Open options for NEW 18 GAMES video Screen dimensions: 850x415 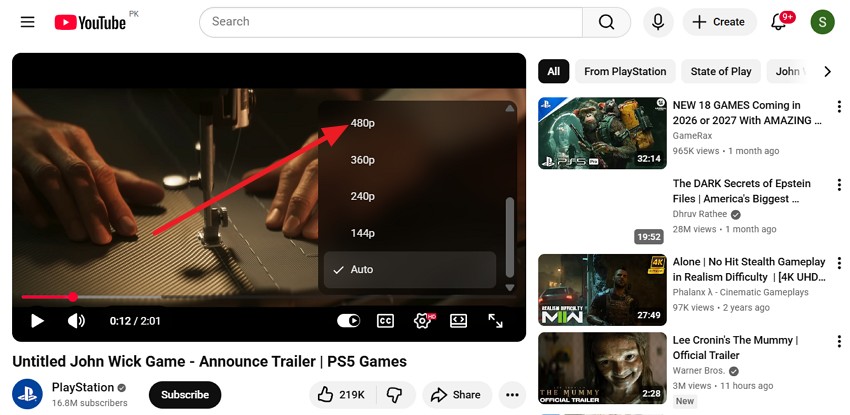click(839, 107)
